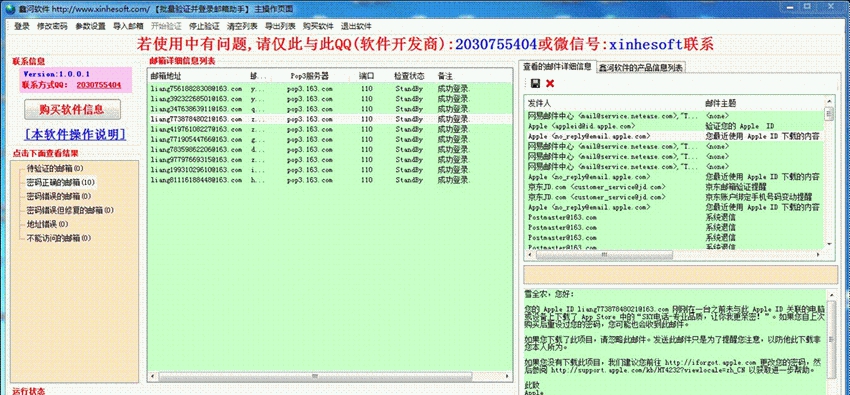
Task: Select mailbox liang419761082270163.com row
Action: [x=330, y=129]
